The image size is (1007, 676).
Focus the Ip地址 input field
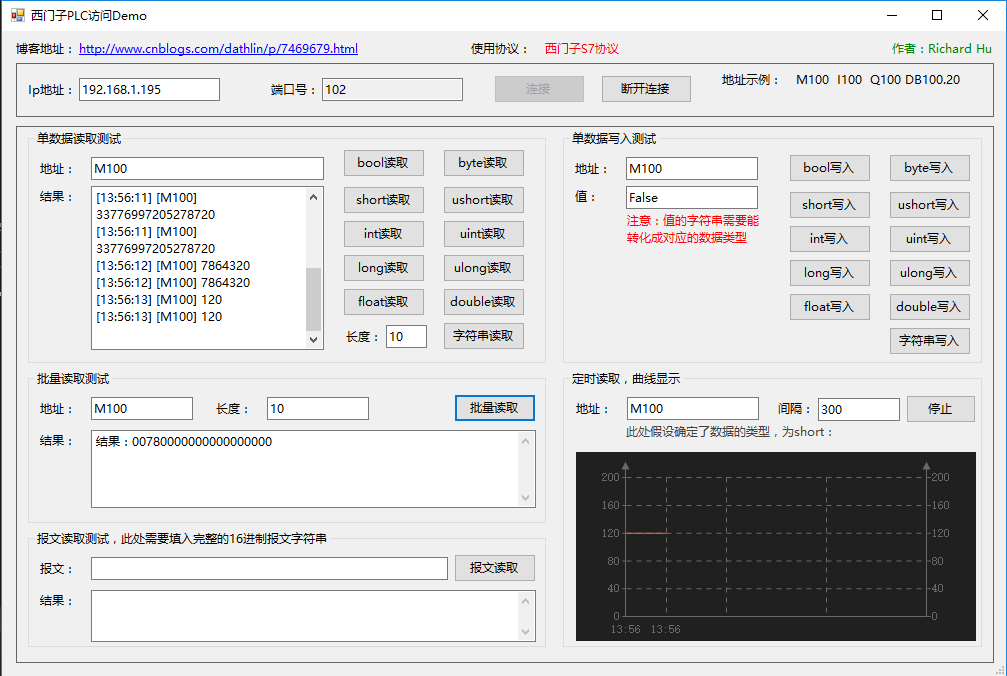[x=149, y=90]
